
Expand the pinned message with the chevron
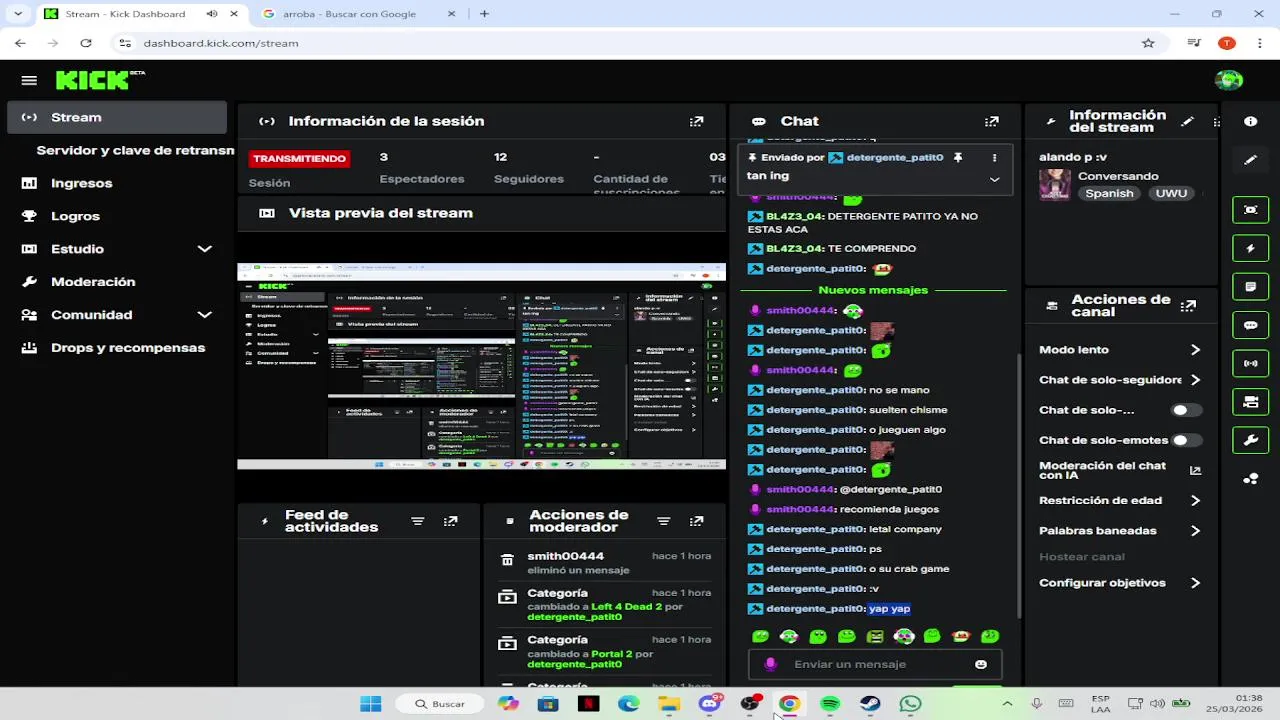[x=994, y=179]
